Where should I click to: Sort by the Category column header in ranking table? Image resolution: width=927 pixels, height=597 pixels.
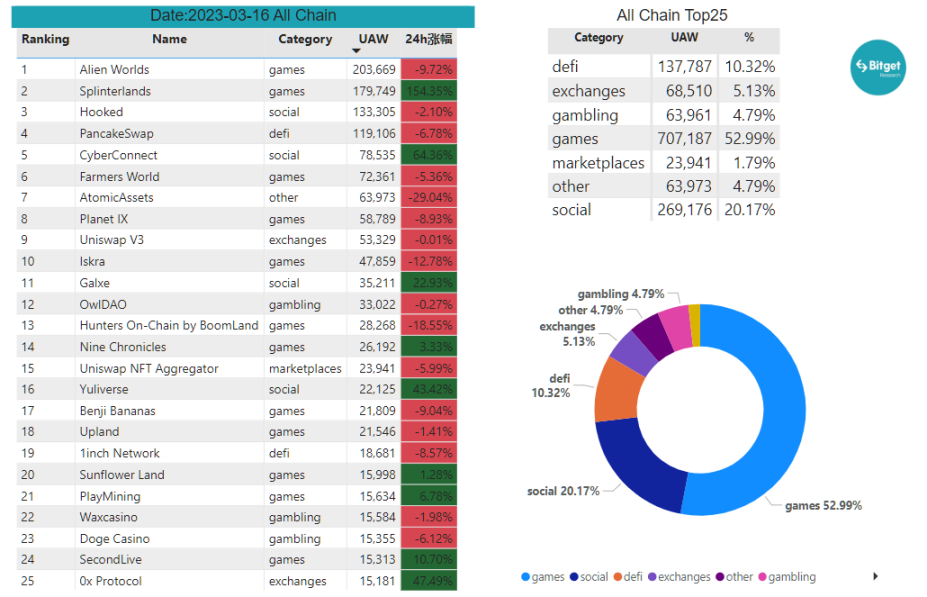tap(305, 39)
